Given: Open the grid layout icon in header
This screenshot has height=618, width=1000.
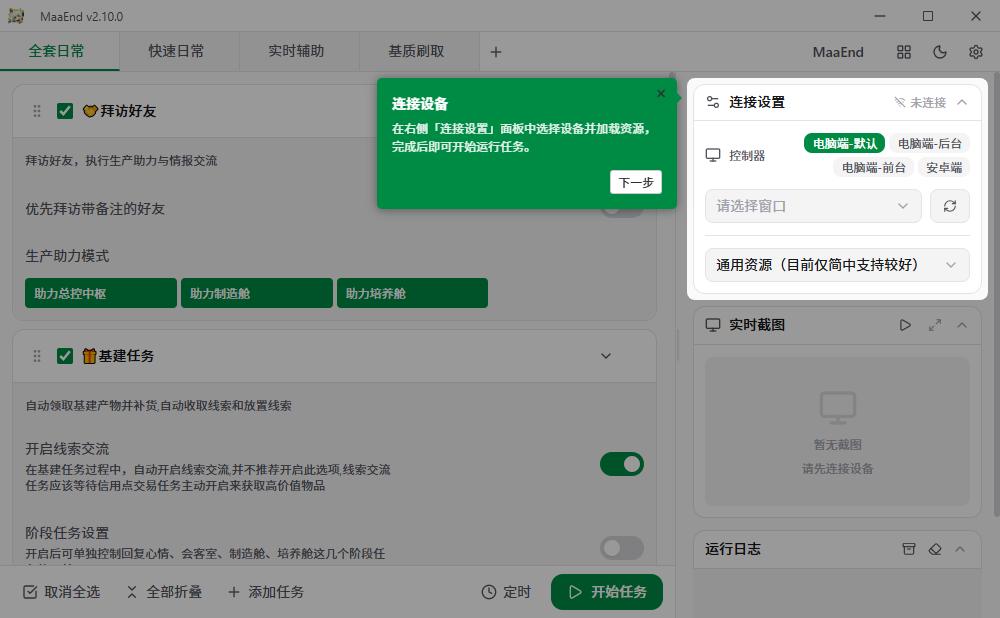Looking at the screenshot, I should click(x=904, y=52).
